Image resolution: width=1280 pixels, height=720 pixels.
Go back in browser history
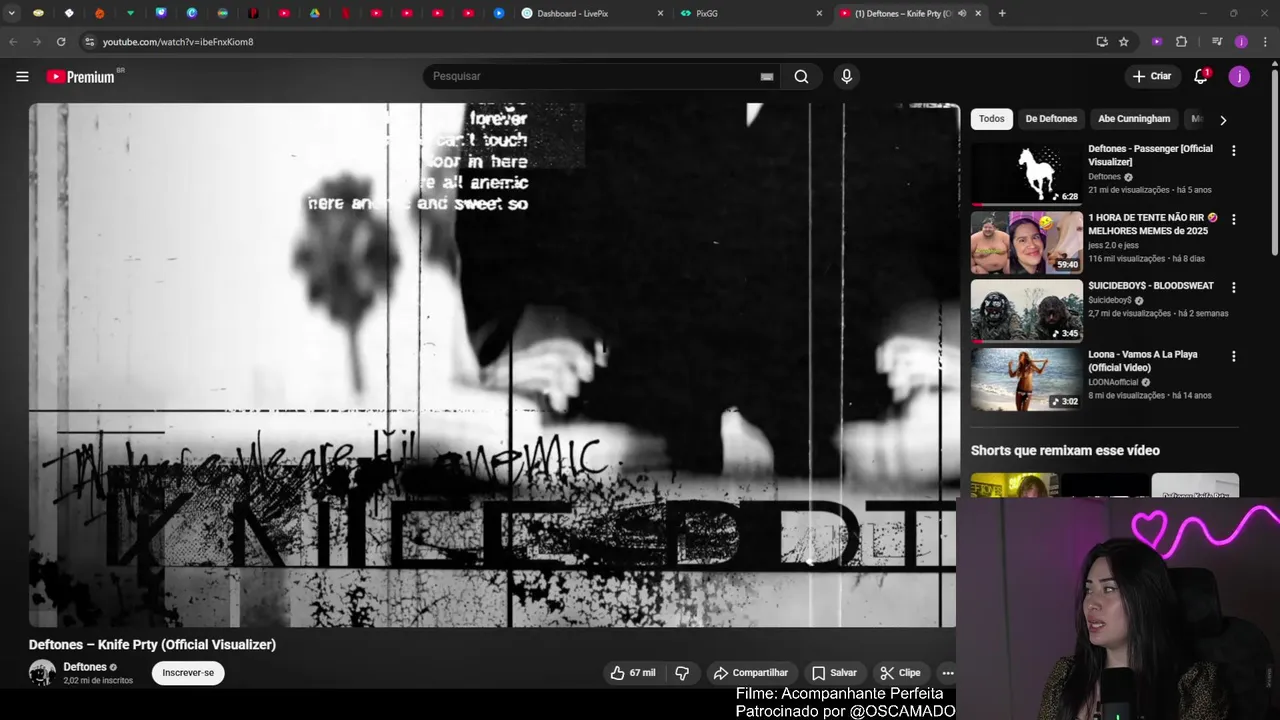coord(13,42)
